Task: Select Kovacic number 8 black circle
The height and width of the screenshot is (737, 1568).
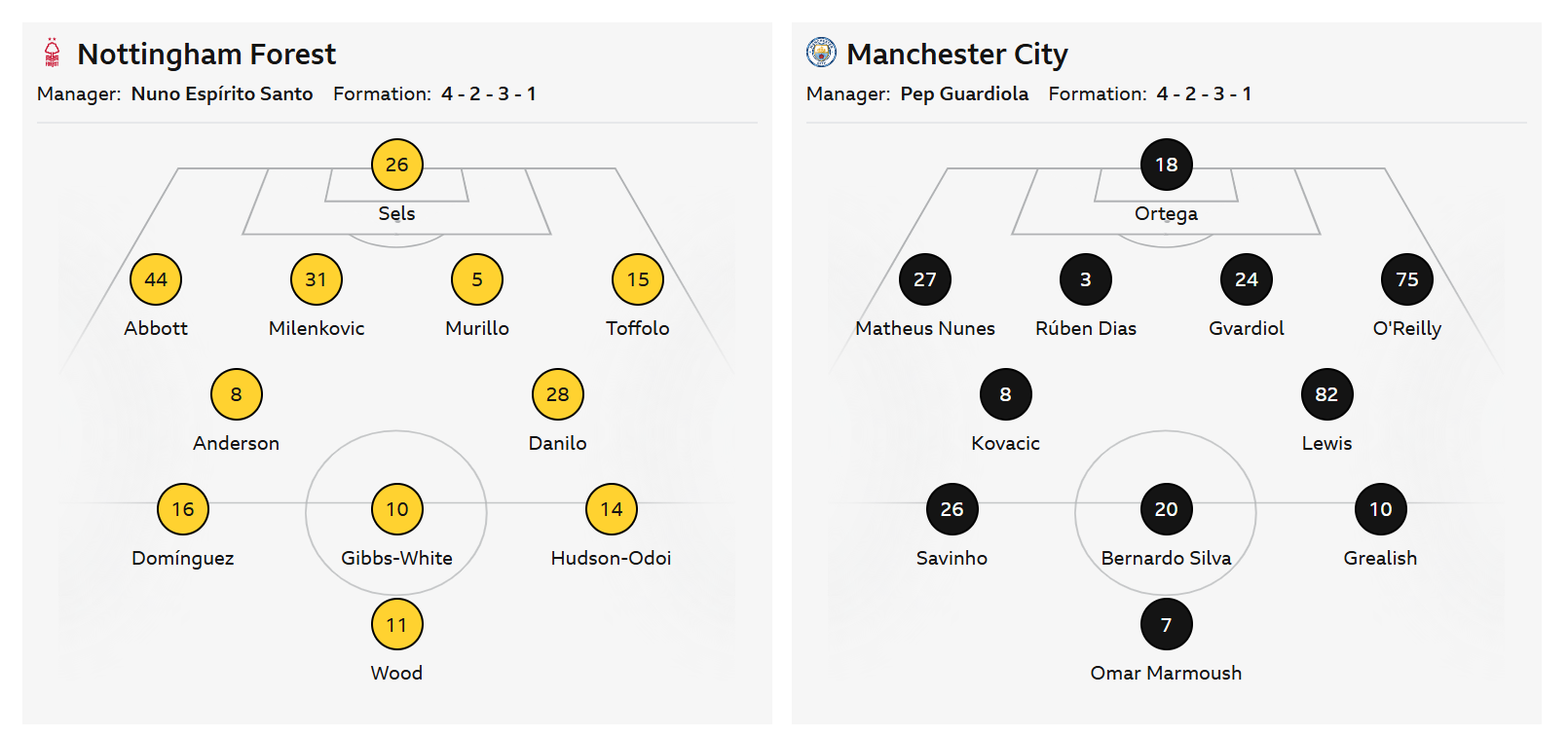Action: [x=1005, y=394]
